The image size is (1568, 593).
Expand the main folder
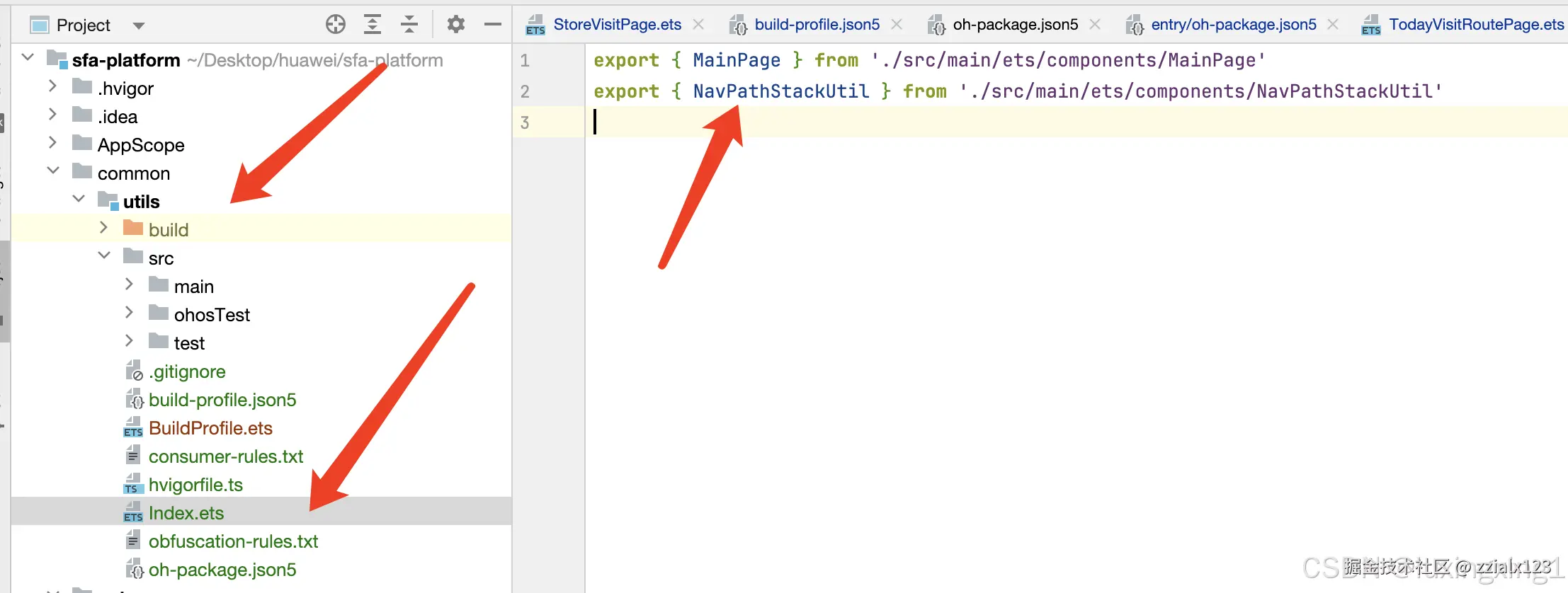pos(129,284)
